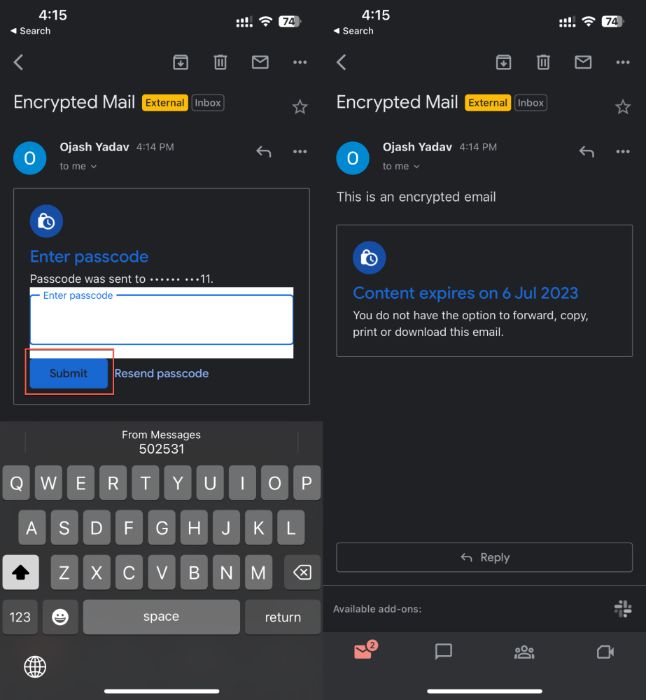Return to Search via left status bar
The height and width of the screenshot is (700, 646).
tap(30, 31)
